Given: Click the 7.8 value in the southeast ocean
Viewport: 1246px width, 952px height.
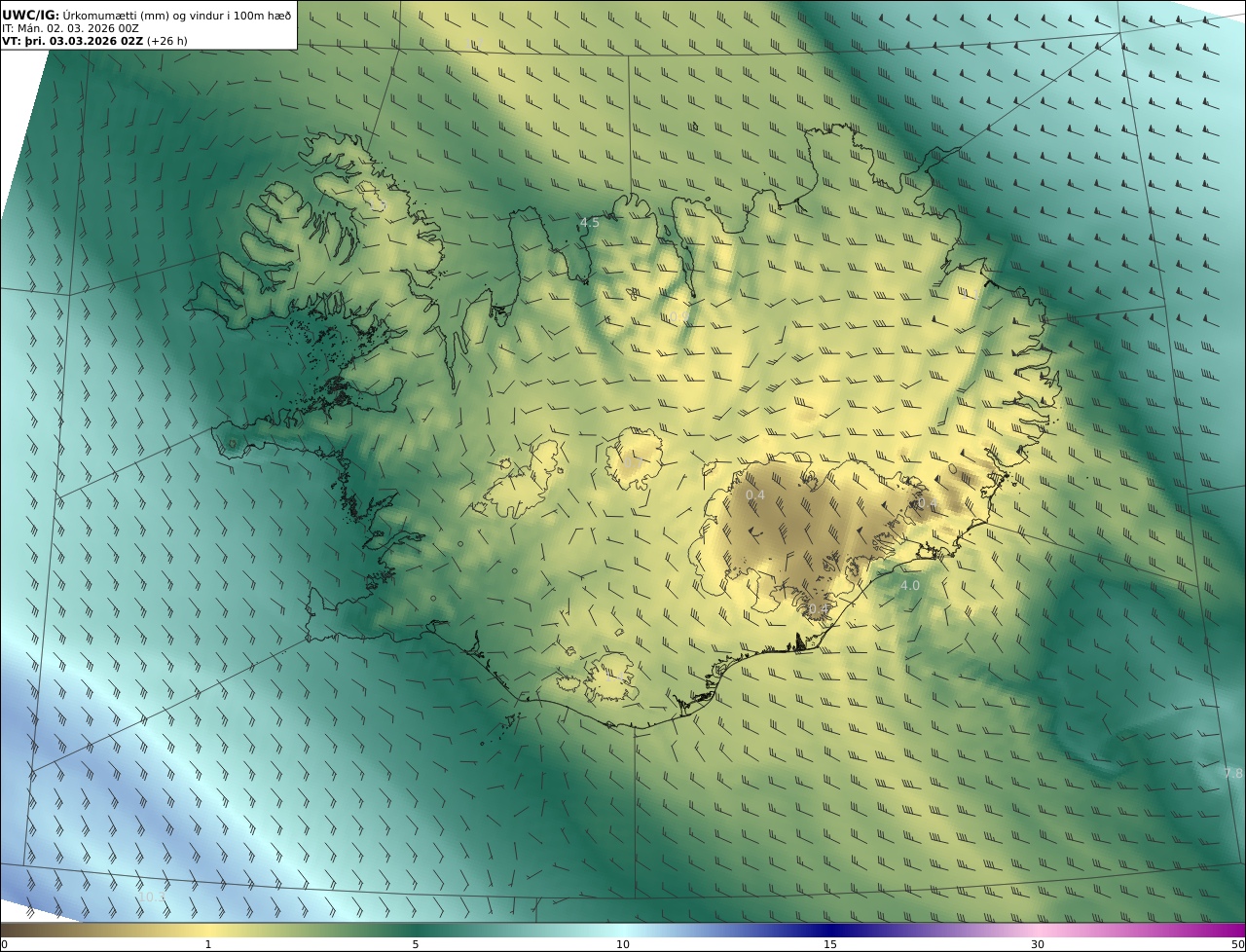Looking at the screenshot, I should pyautogui.click(x=1232, y=773).
